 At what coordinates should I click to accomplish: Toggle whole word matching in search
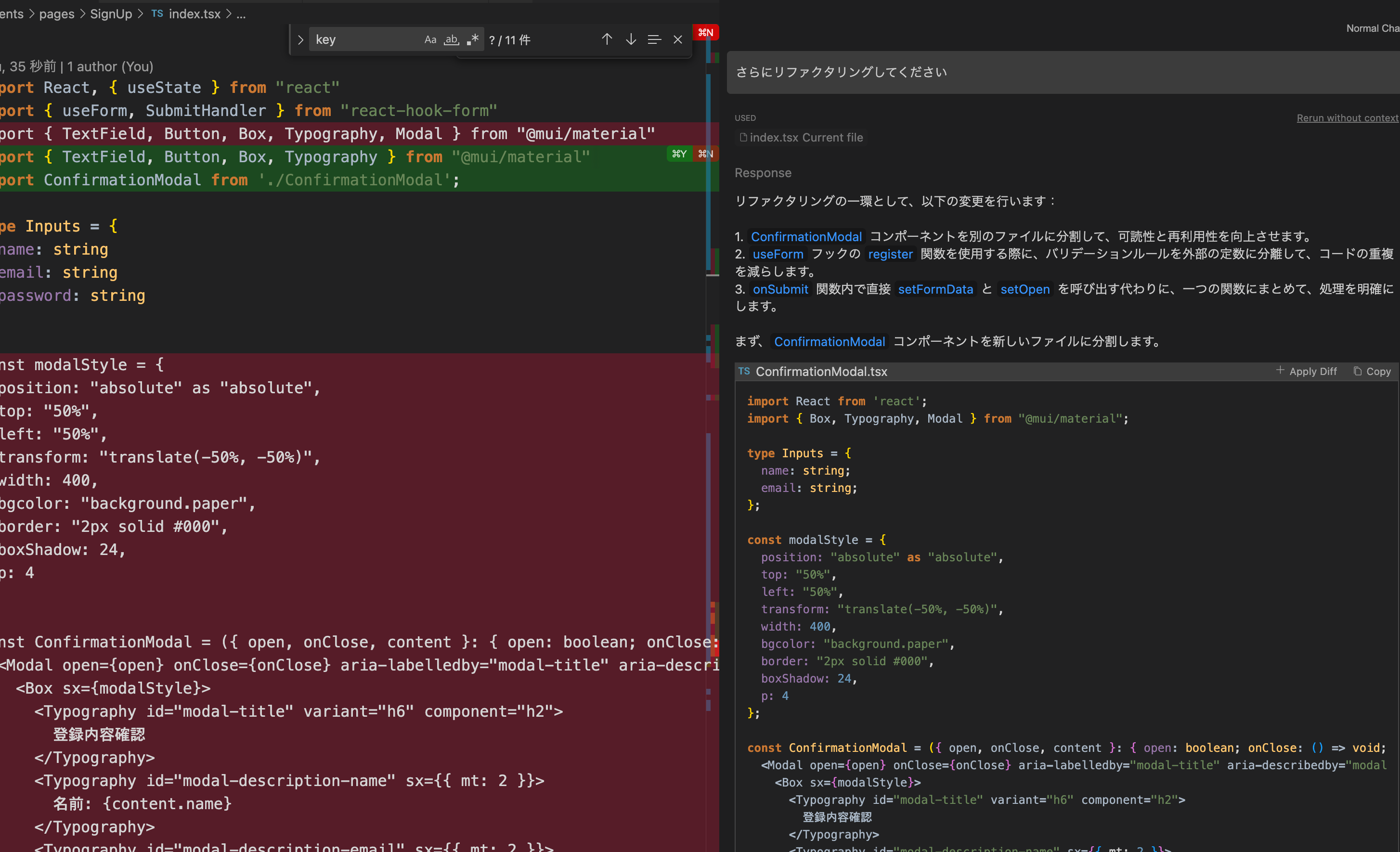coord(451,39)
